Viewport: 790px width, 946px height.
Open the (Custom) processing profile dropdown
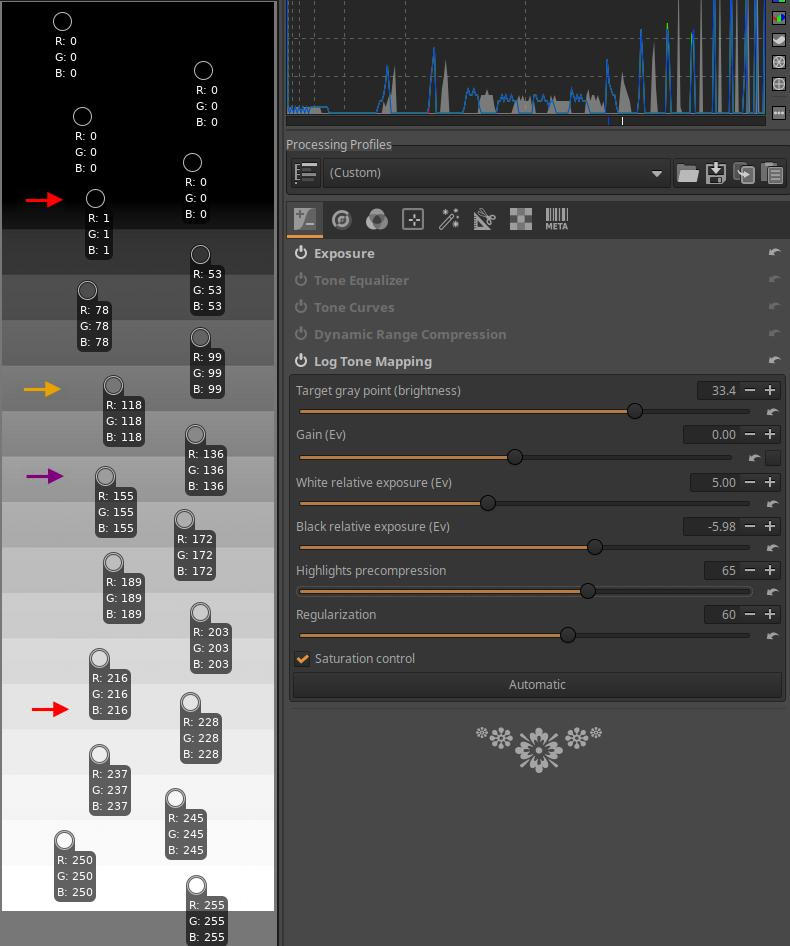(495, 173)
